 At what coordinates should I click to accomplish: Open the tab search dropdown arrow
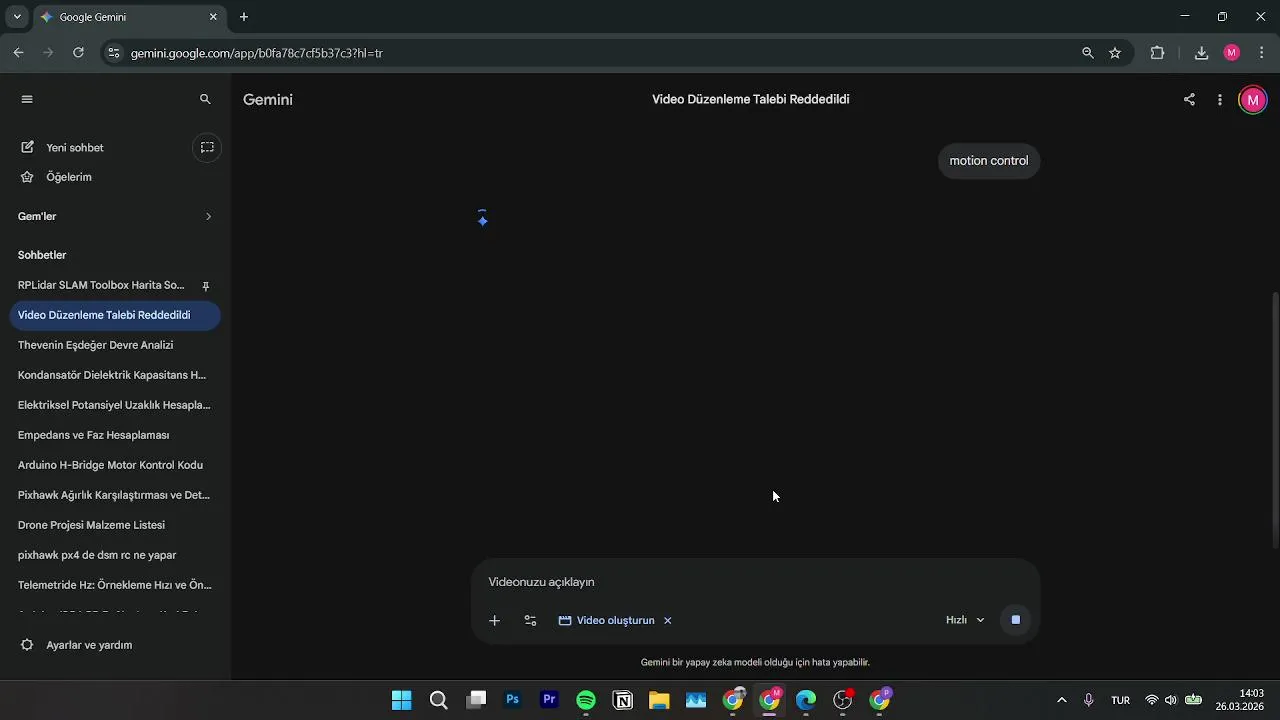17,17
